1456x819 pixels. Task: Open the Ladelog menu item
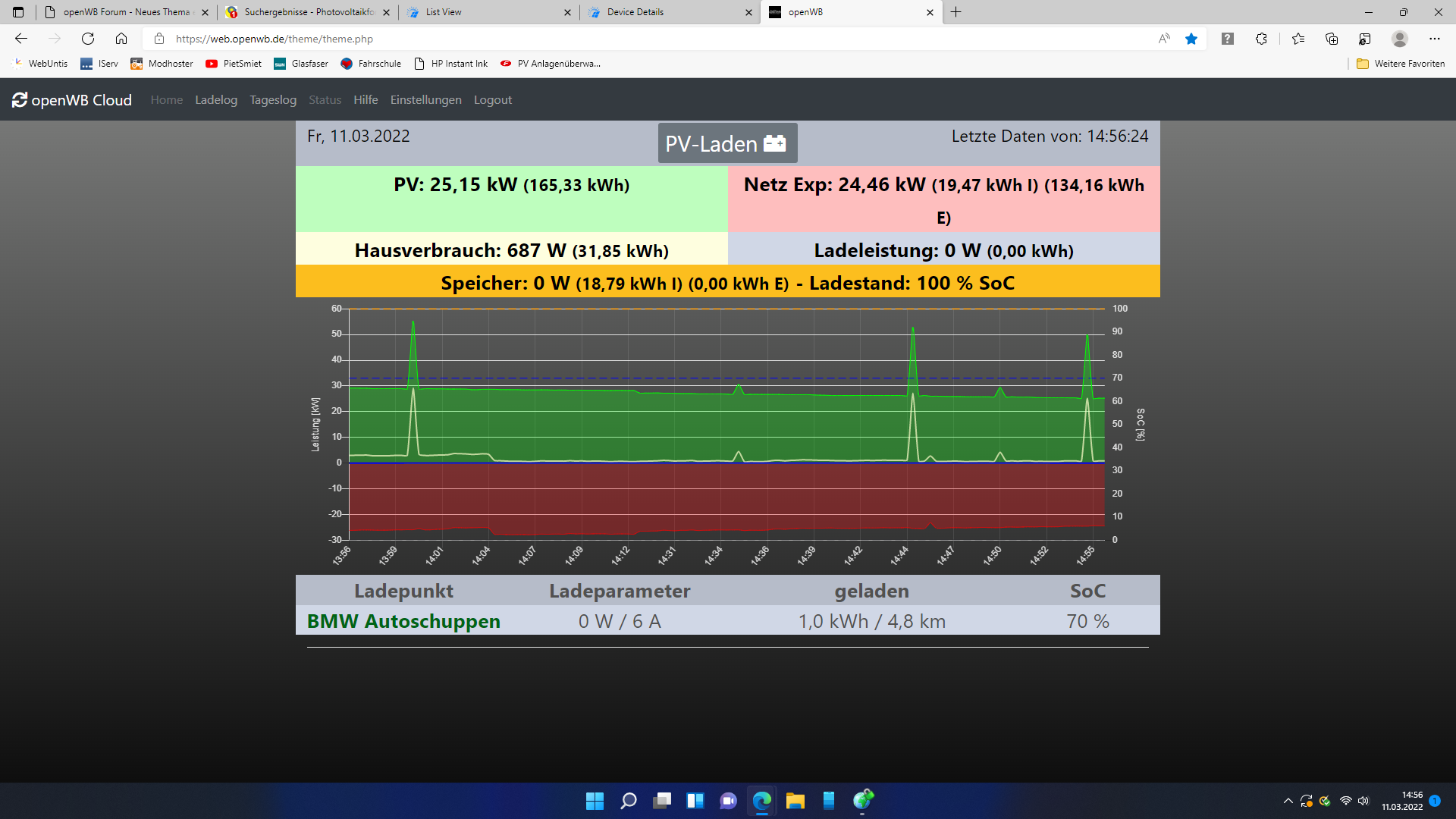tap(216, 100)
